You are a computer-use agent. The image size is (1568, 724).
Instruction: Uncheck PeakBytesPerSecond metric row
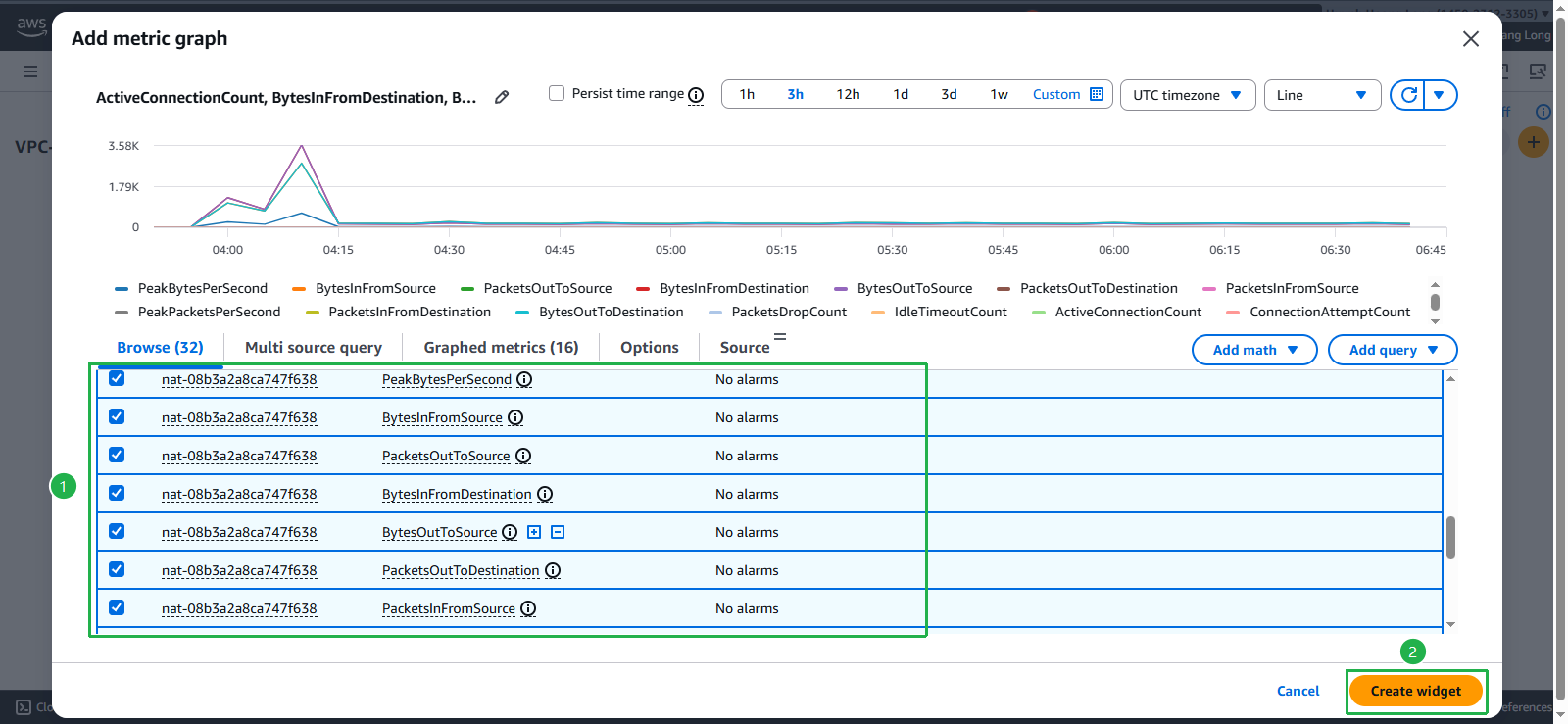(x=117, y=378)
